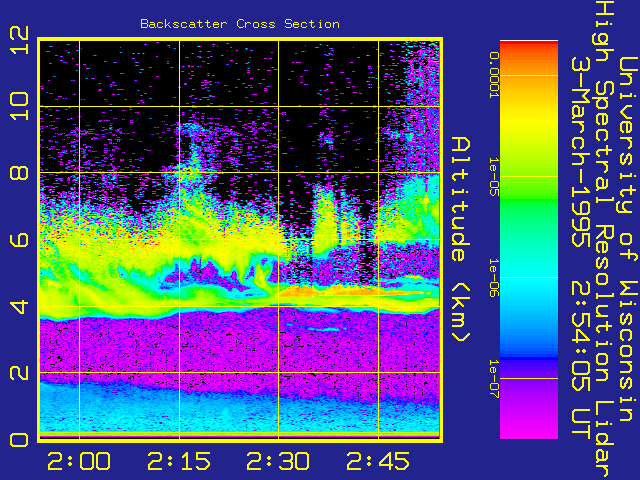Click the 1e-07 colorbar value label
640x480 pixels.
click(x=494, y=378)
